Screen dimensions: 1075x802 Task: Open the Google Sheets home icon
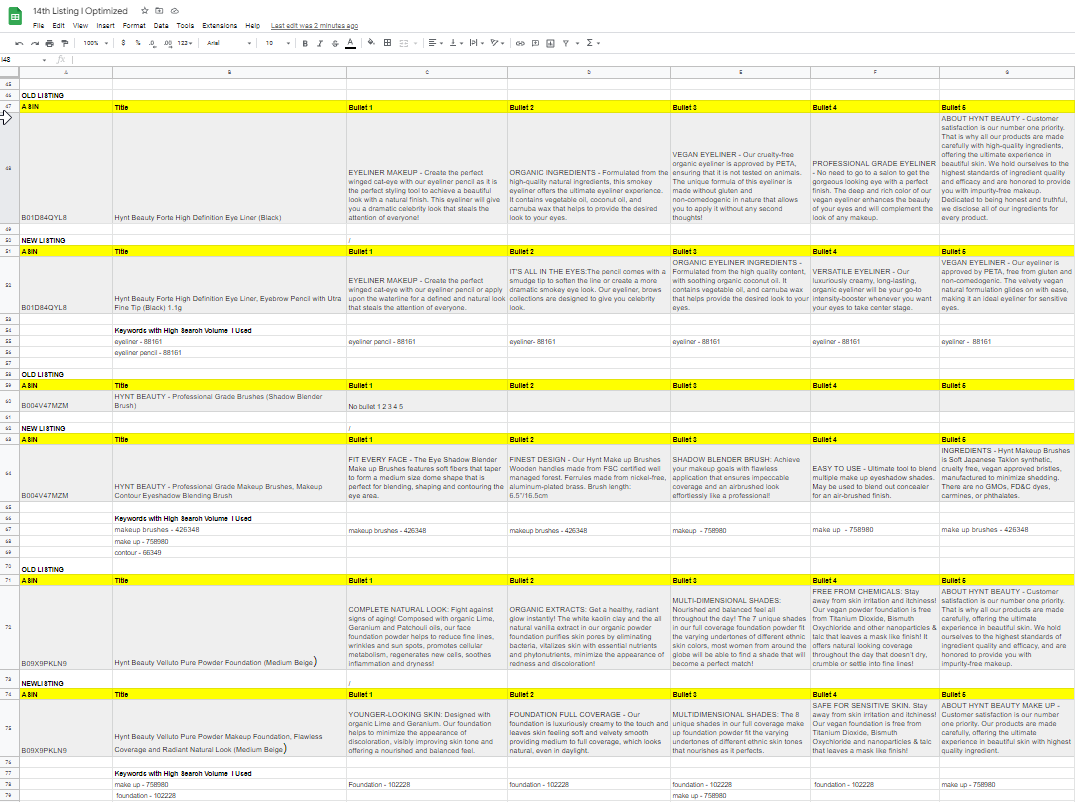(x=14, y=17)
